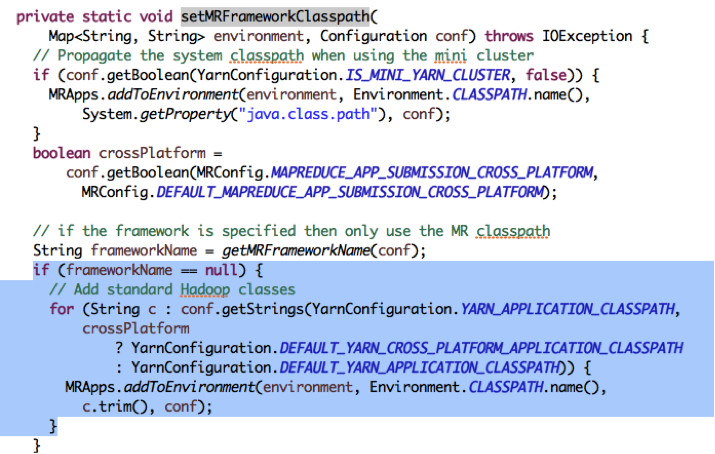Click the "java.class.path" string literal
Screen dimensions: 715x454
pyautogui.click(x=310, y=114)
